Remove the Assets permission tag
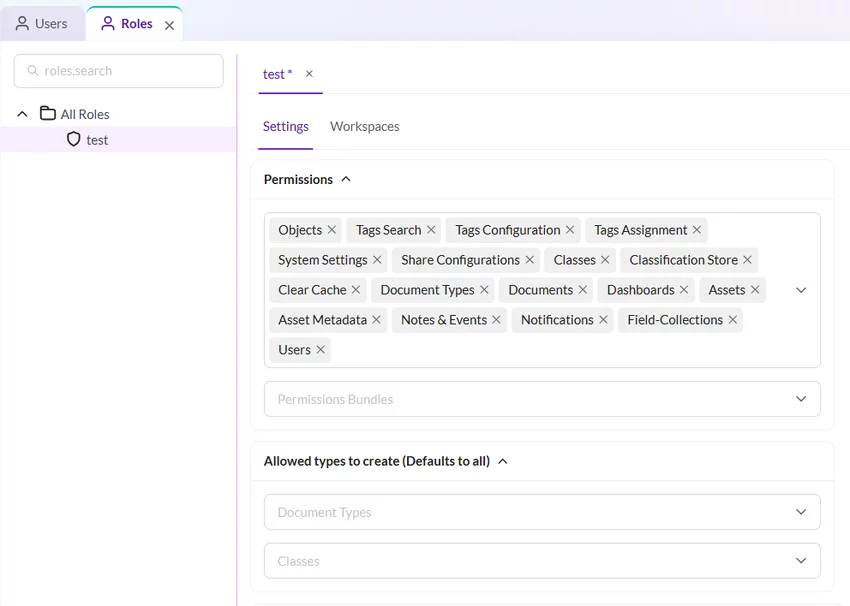Image resolution: width=850 pixels, height=606 pixels. [x=755, y=290]
